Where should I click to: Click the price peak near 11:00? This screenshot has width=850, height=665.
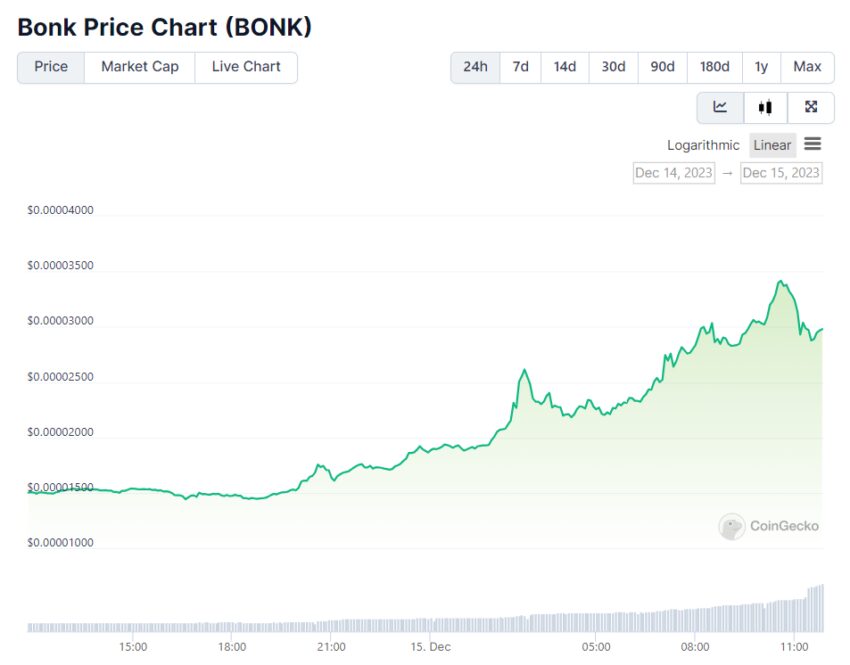(781, 281)
